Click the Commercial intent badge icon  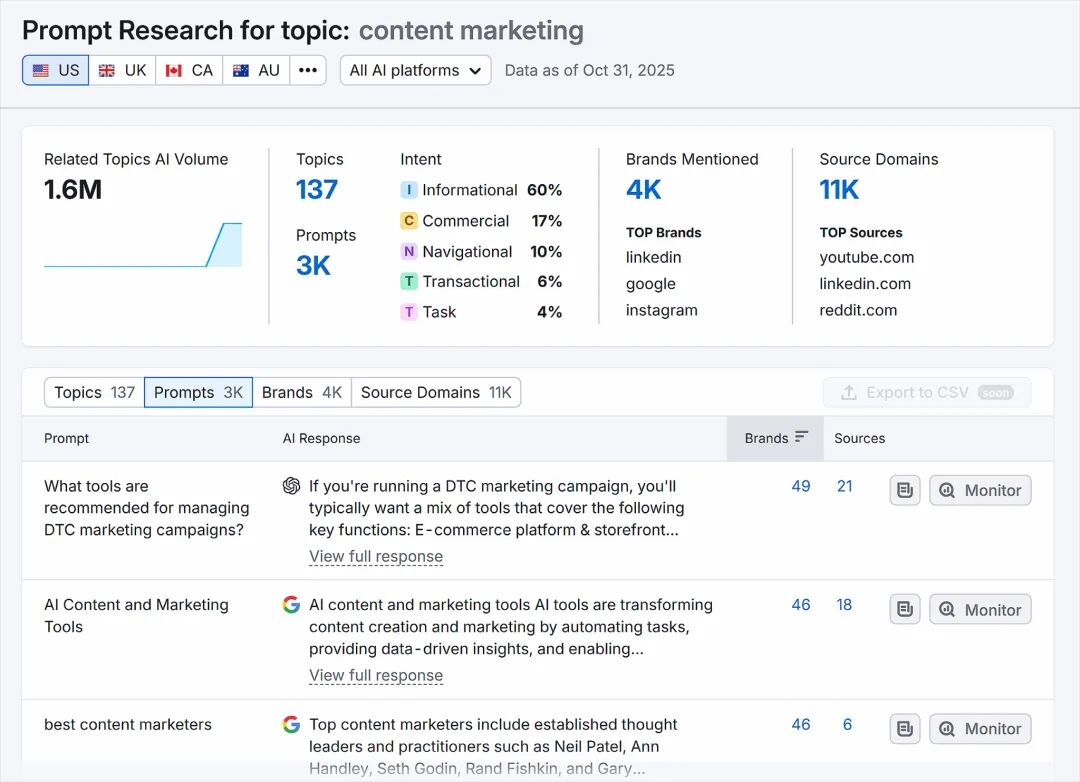click(x=409, y=221)
